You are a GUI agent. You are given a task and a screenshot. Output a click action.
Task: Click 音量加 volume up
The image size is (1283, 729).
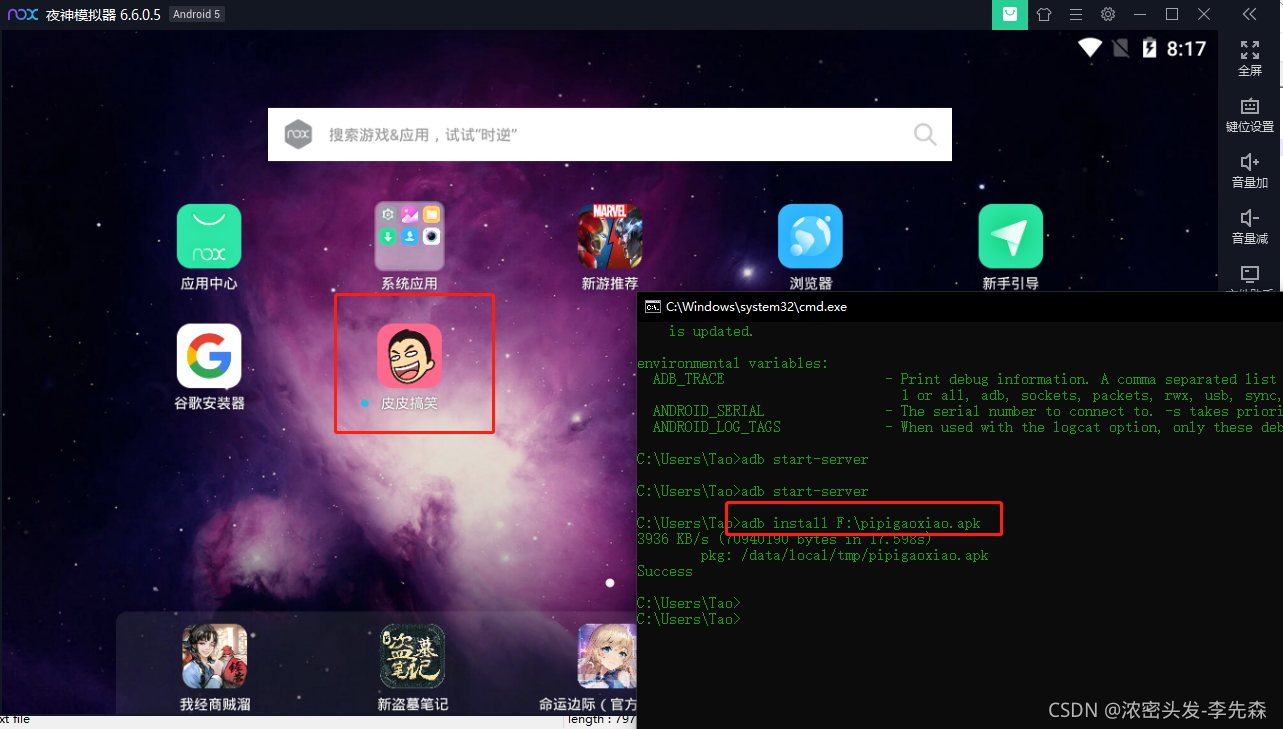tap(1250, 171)
